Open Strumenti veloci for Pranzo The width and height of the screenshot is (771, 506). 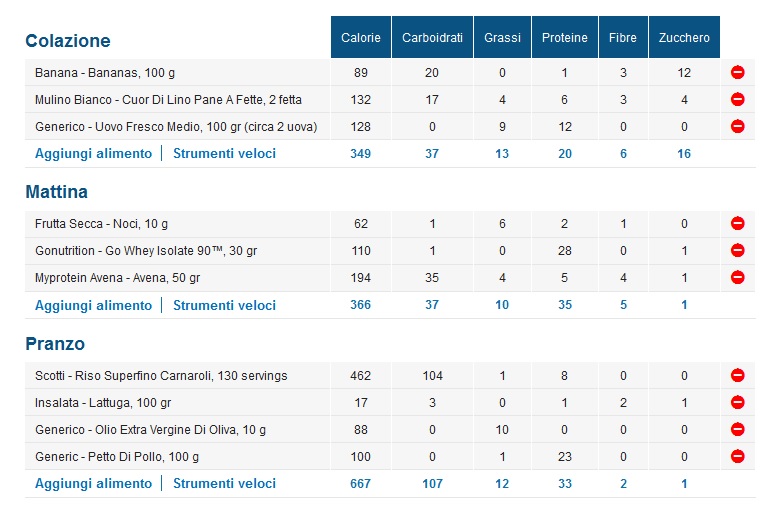(x=224, y=484)
